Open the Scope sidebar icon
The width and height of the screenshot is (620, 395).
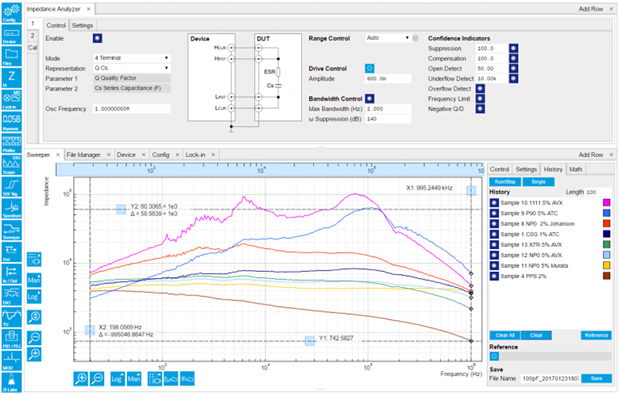[x=12, y=165]
